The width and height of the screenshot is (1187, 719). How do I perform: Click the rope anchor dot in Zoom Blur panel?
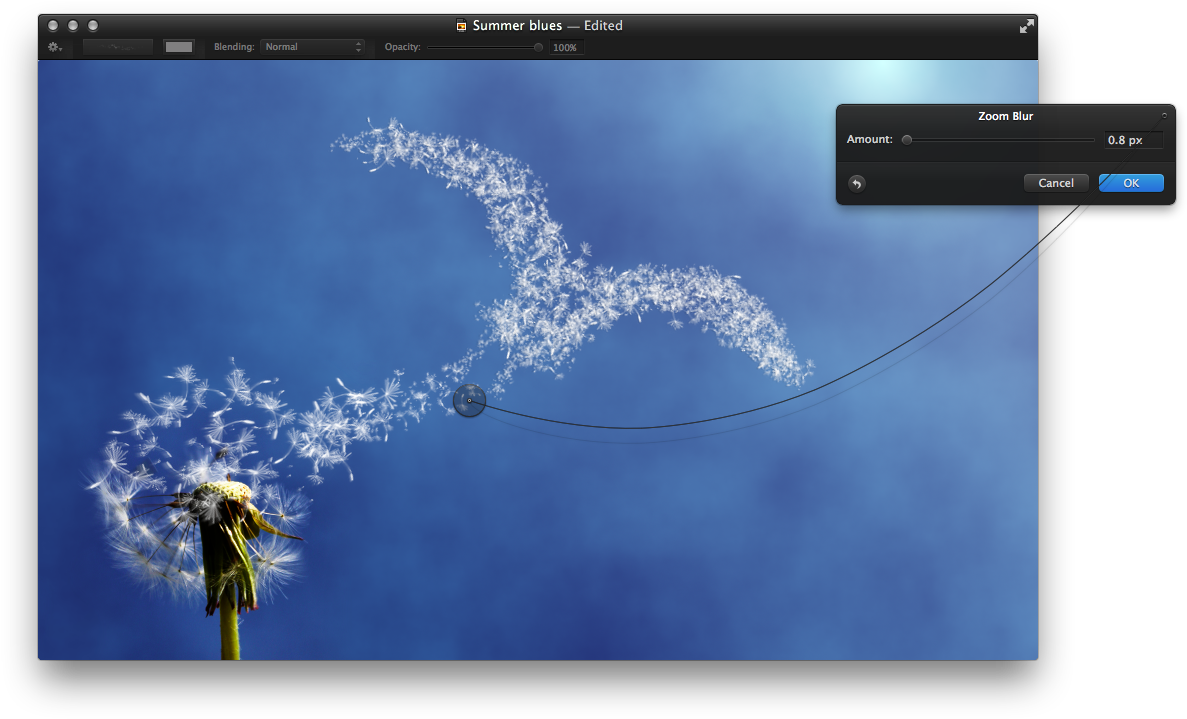tap(1164, 116)
